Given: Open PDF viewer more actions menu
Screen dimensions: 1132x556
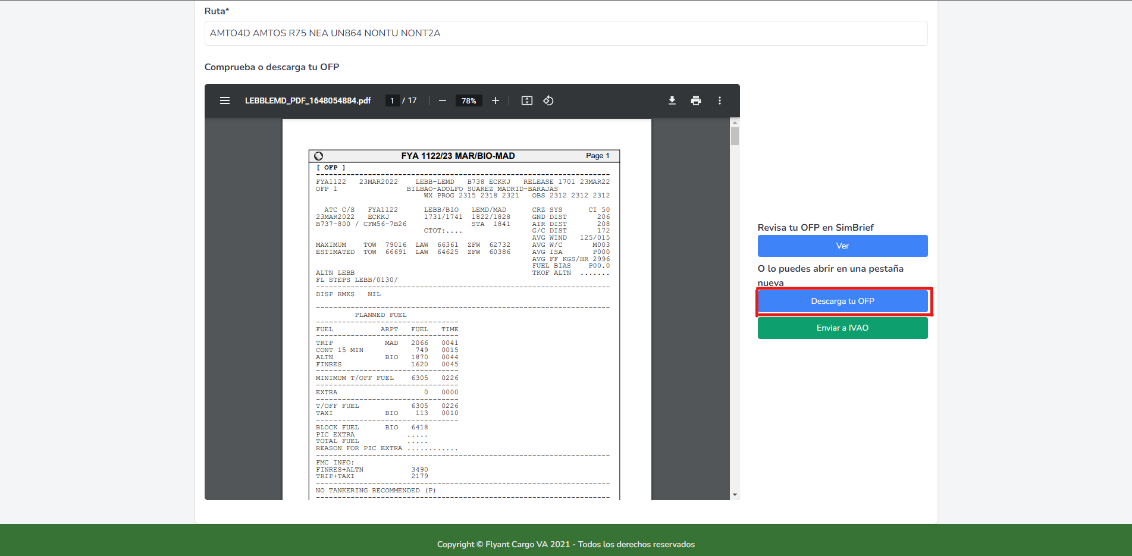Looking at the screenshot, I should point(720,101).
